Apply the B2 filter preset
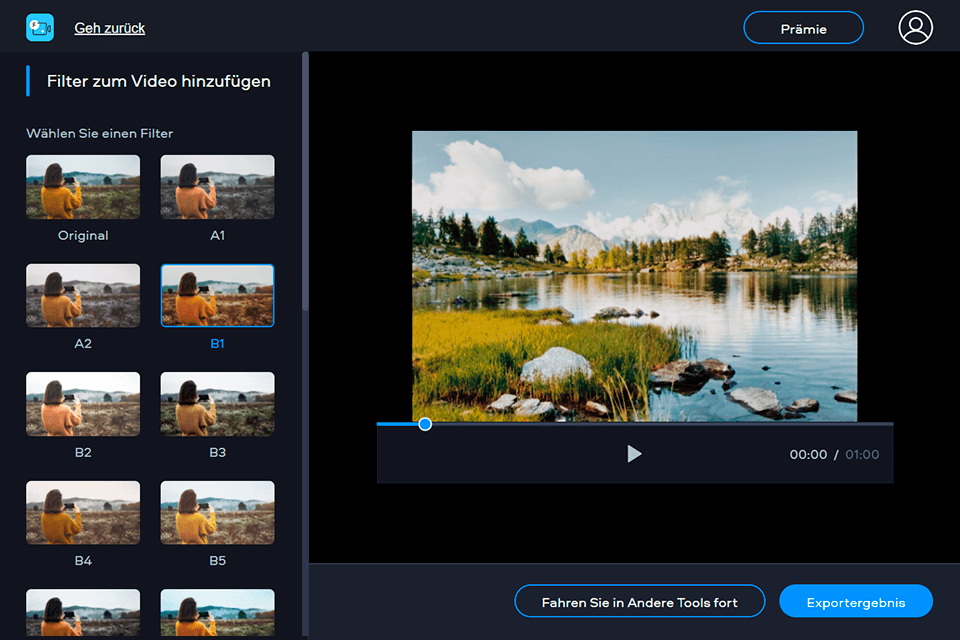960x640 pixels. tap(82, 404)
